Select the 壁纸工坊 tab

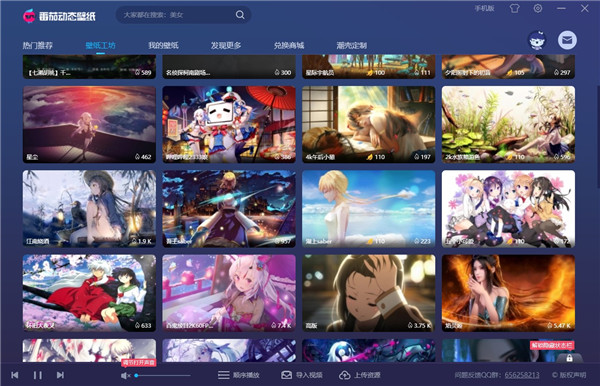coord(100,46)
